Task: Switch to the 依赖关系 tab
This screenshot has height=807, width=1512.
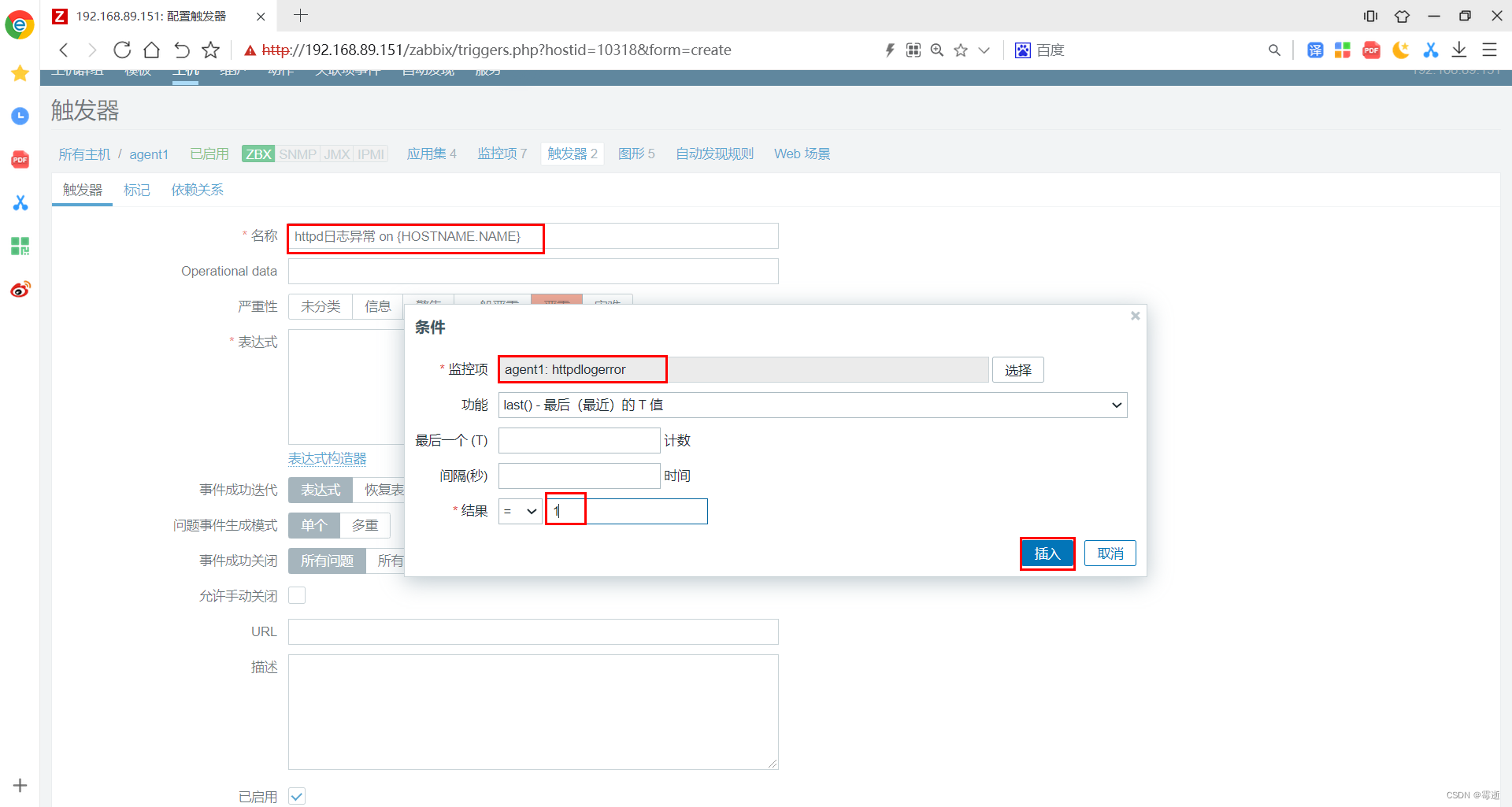Action: [198, 190]
